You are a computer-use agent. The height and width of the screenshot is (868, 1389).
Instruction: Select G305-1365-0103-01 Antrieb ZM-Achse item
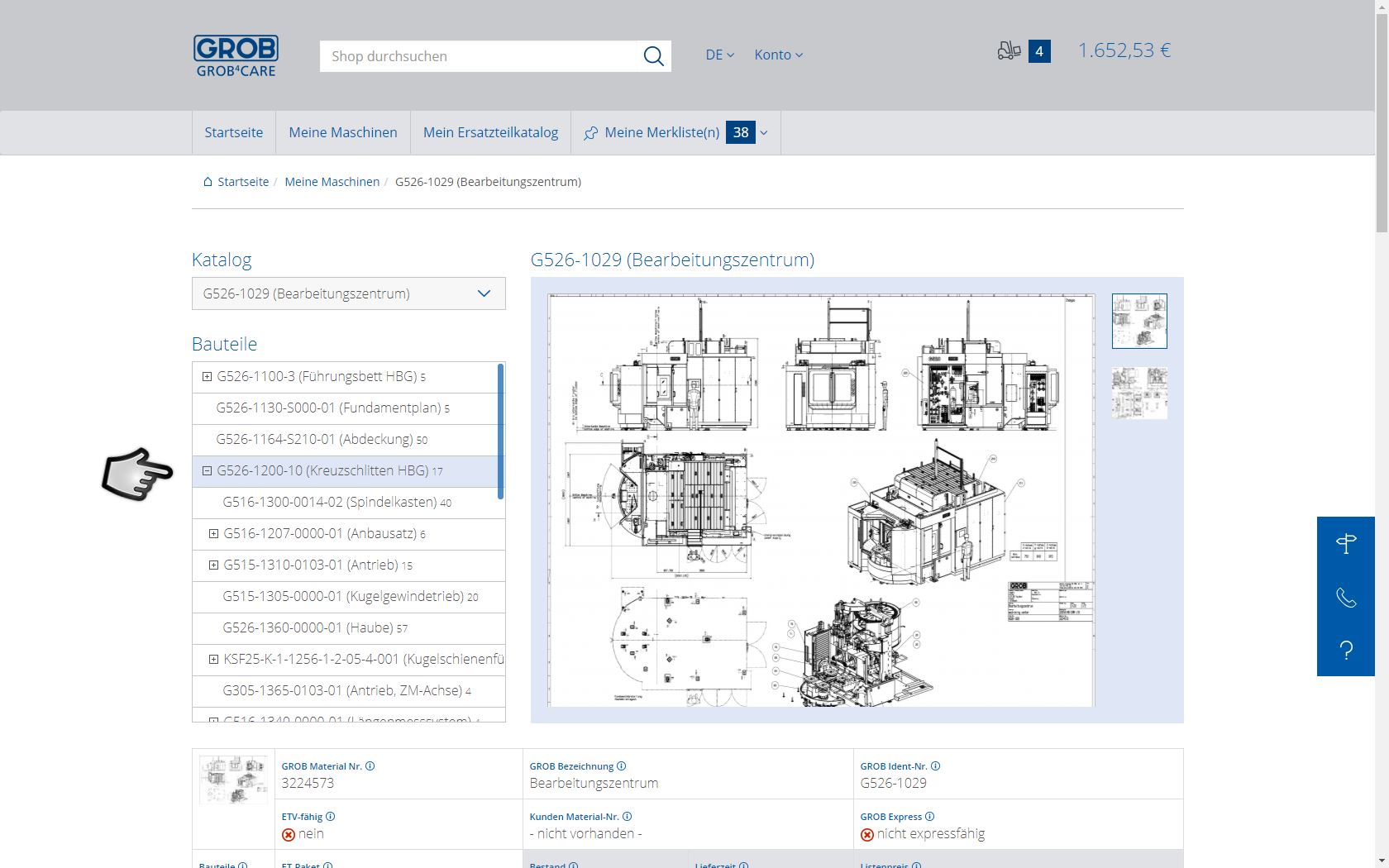[348, 691]
